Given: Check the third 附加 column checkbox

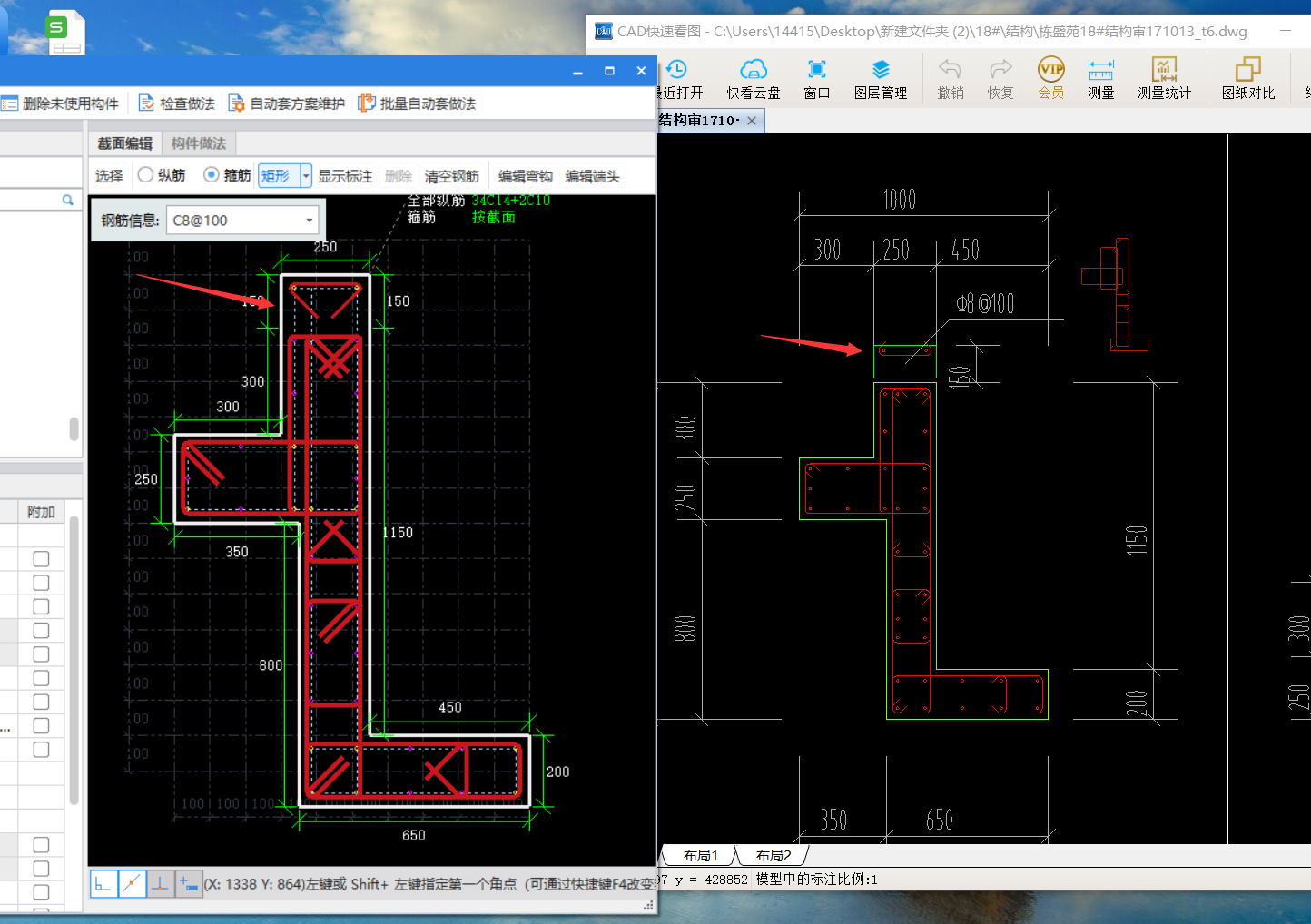Looking at the screenshot, I should [x=41, y=606].
